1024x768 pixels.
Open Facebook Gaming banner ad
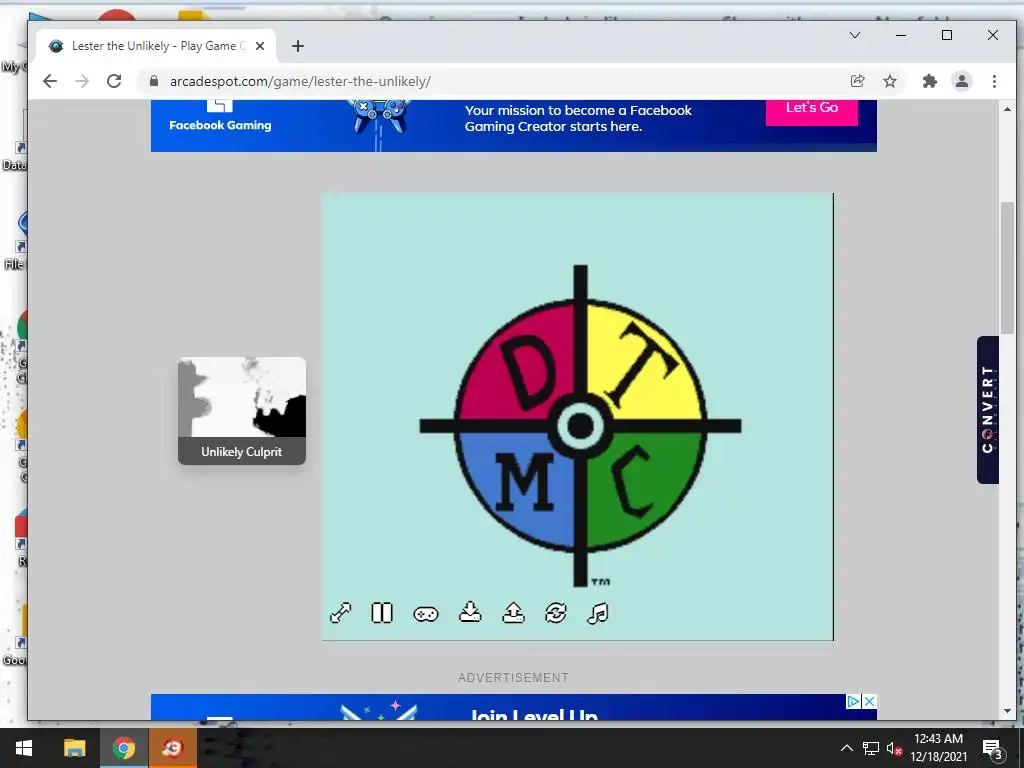pyautogui.click(x=514, y=126)
